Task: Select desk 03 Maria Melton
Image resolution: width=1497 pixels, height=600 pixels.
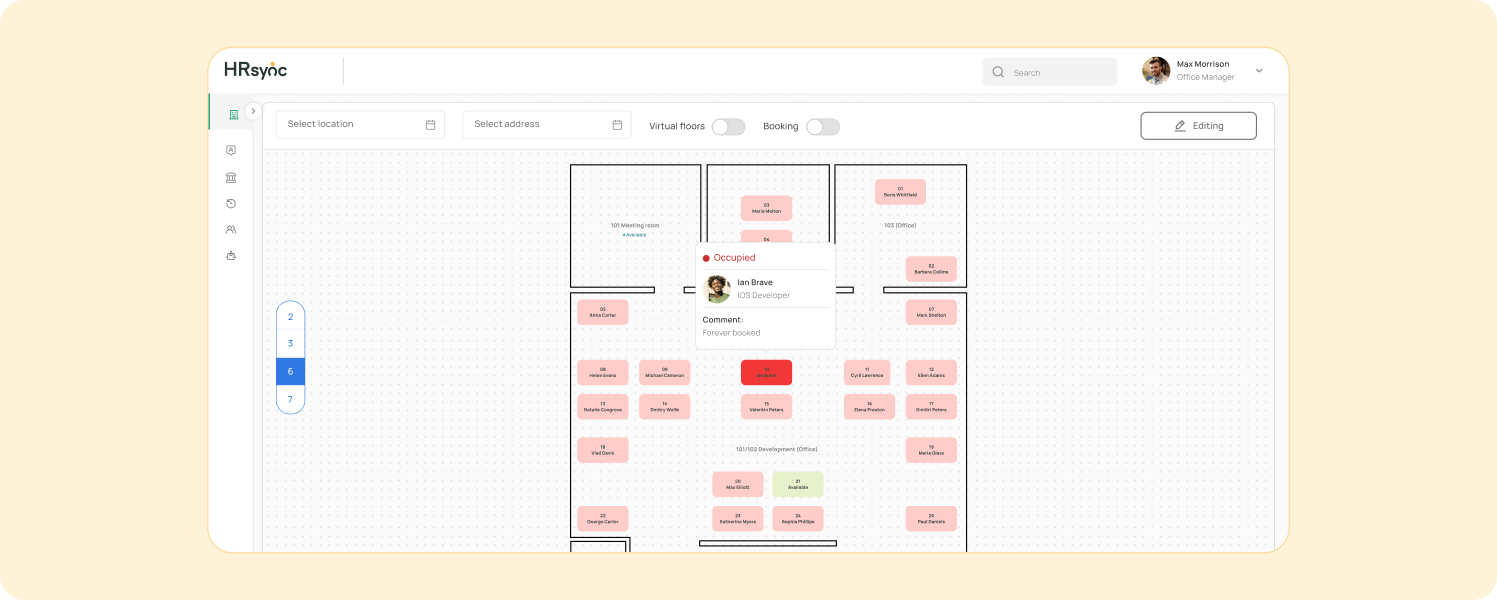Action: (766, 208)
